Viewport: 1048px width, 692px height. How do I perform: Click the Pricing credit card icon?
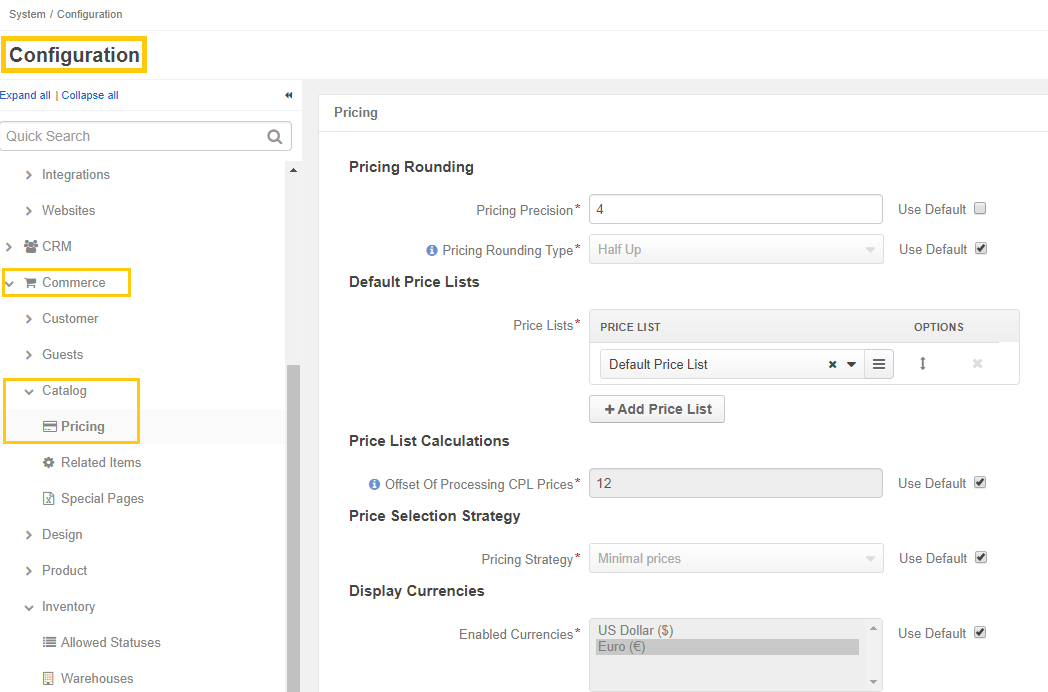[49, 427]
